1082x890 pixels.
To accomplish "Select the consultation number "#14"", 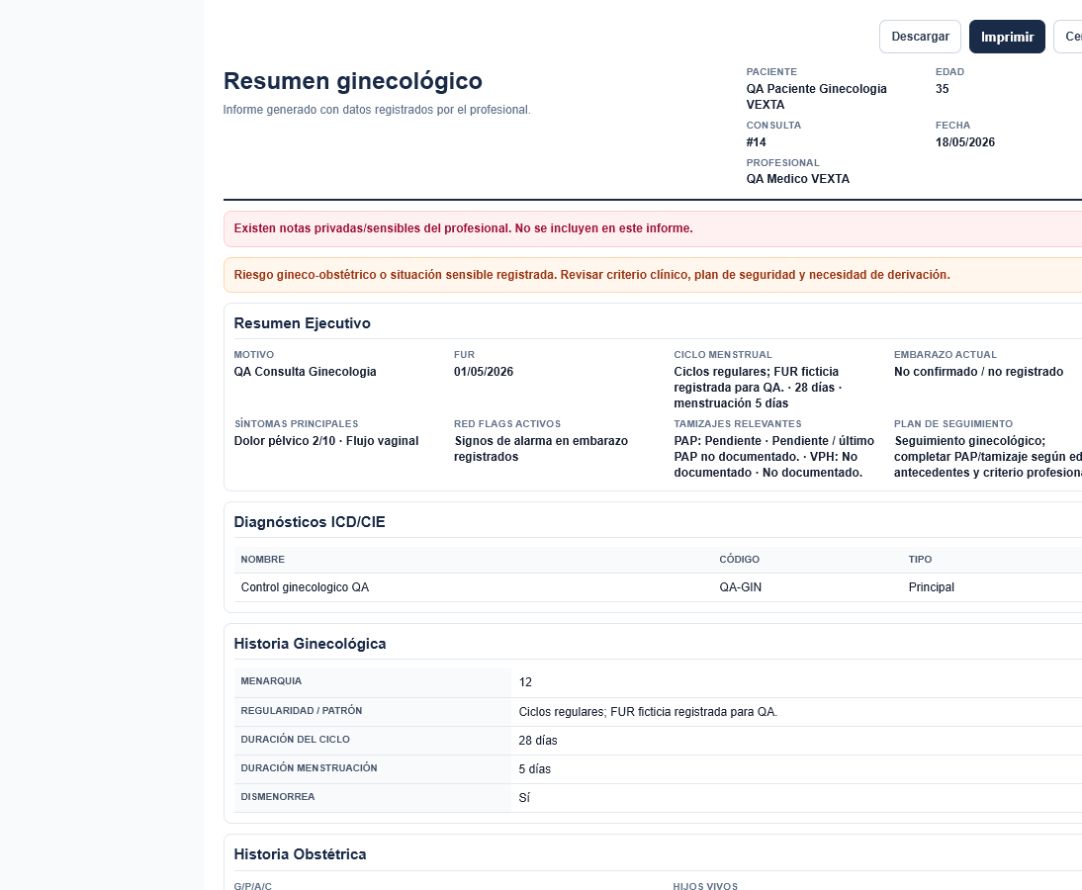I will (756, 142).
